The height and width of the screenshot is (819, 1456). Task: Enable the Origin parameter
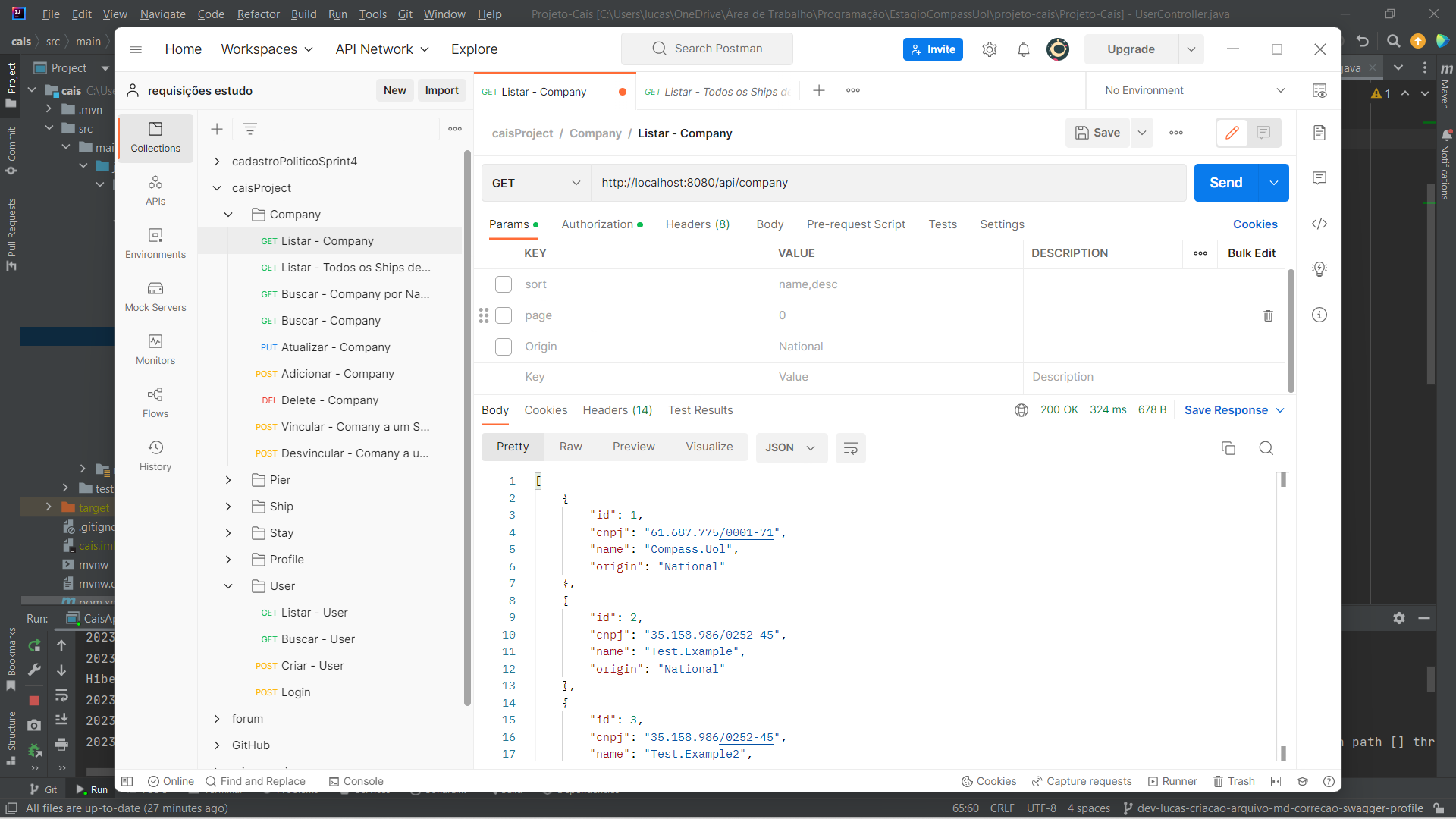point(503,347)
